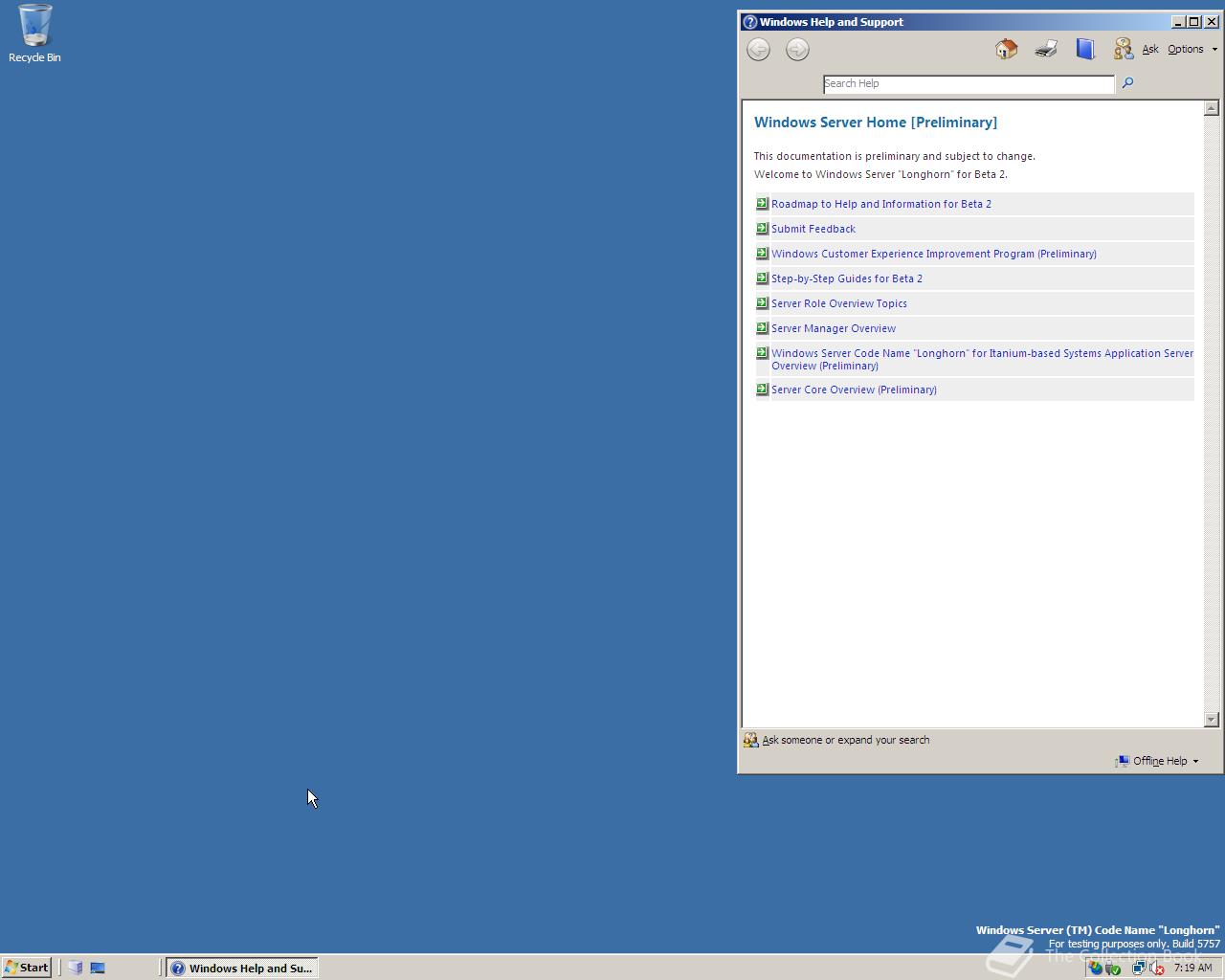
Task: Click the Print icon in Help toolbar
Action: [x=1046, y=49]
